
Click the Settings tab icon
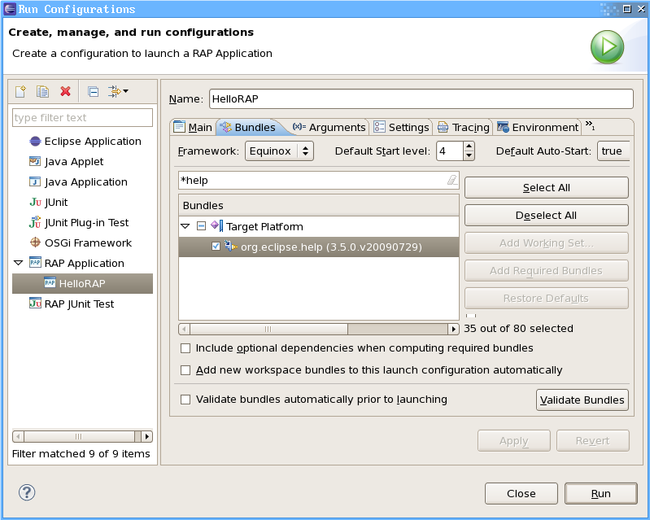point(379,126)
